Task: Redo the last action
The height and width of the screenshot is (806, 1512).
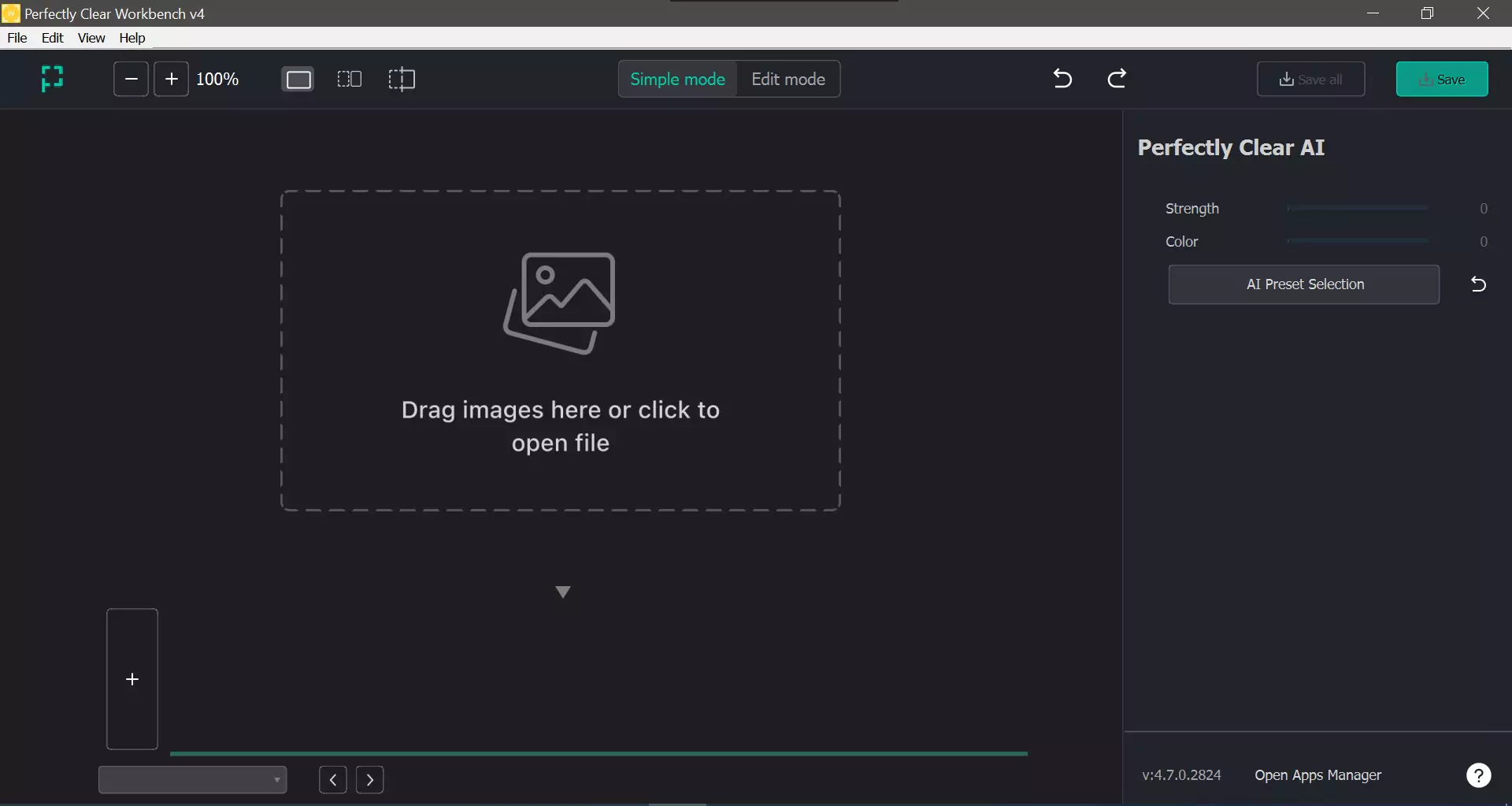Action: point(1117,78)
